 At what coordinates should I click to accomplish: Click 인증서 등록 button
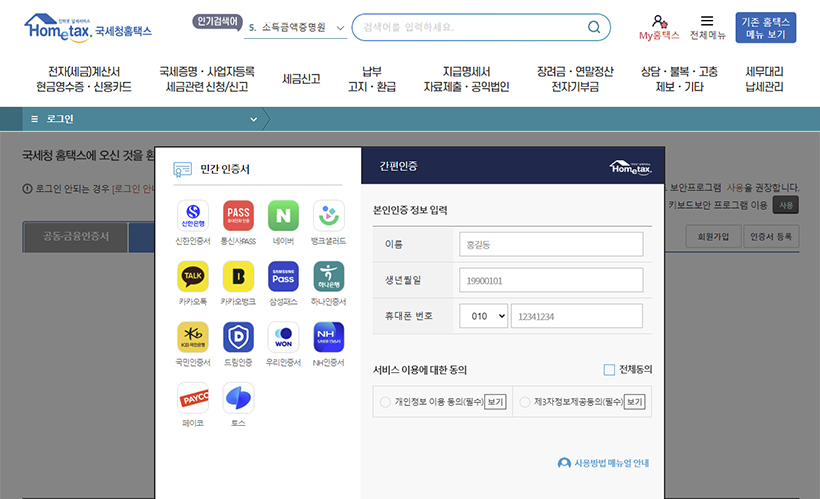point(771,237)
